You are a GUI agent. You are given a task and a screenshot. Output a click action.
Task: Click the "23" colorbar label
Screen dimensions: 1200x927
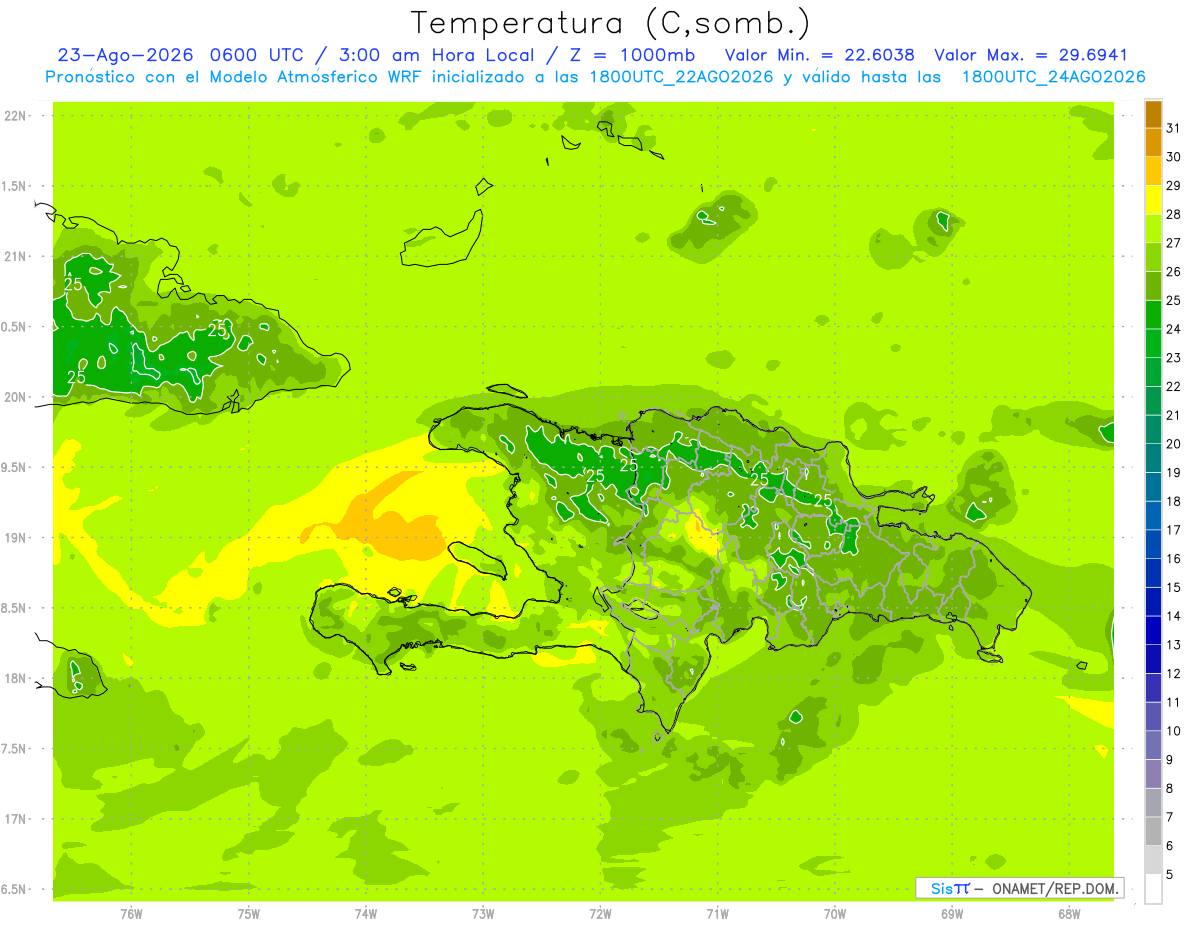click(1174, 358)
